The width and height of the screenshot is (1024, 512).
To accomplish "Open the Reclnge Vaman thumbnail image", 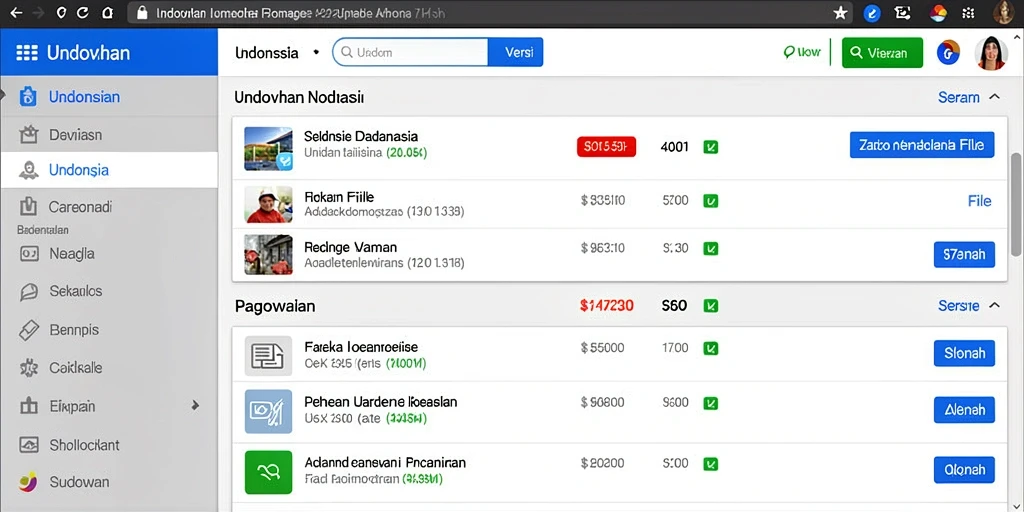I will coord(268,255).
